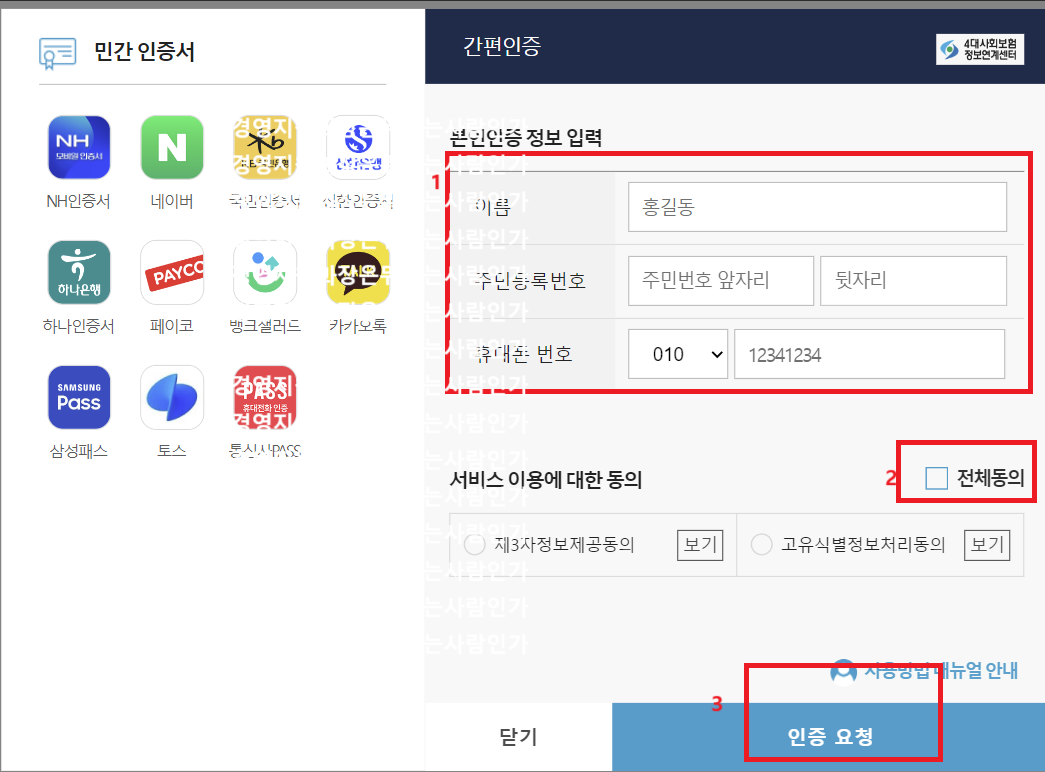The width and height of the screenshot is (1045, 772).
Task: Select the 고유식별정보처리동의 radio button
Action: (762, 544)
